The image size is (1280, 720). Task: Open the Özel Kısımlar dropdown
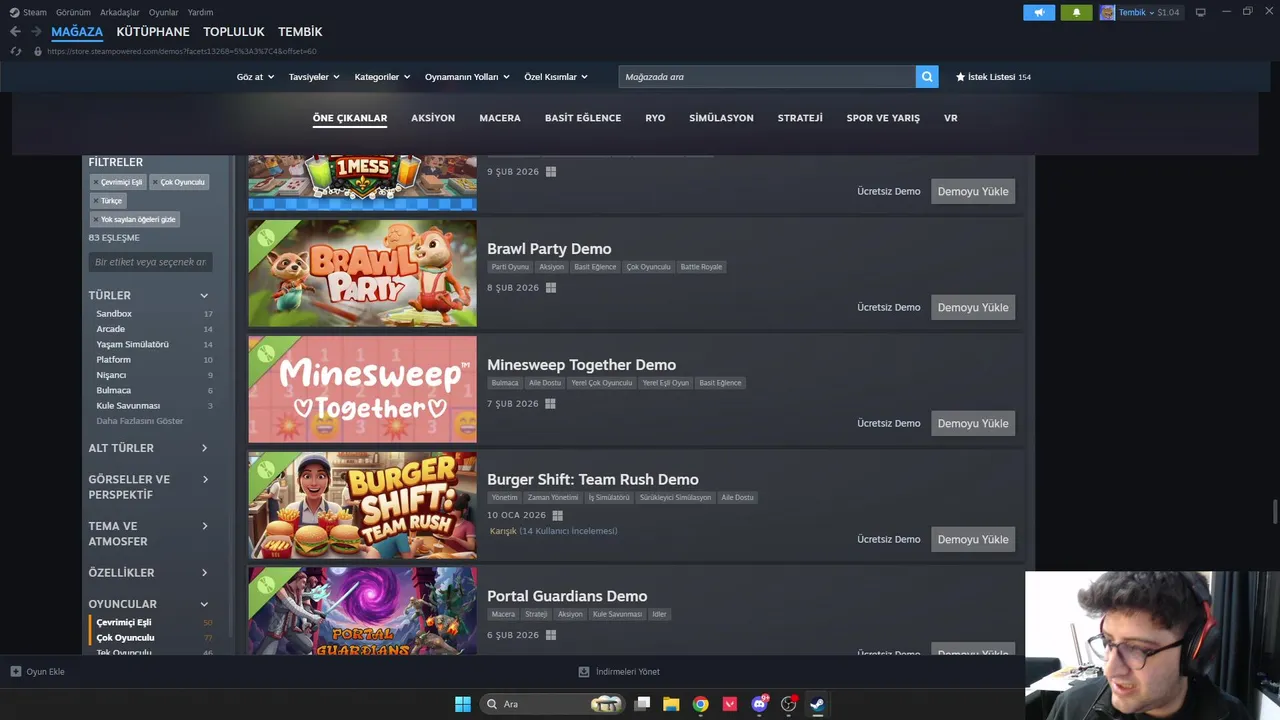click(556, 77)
